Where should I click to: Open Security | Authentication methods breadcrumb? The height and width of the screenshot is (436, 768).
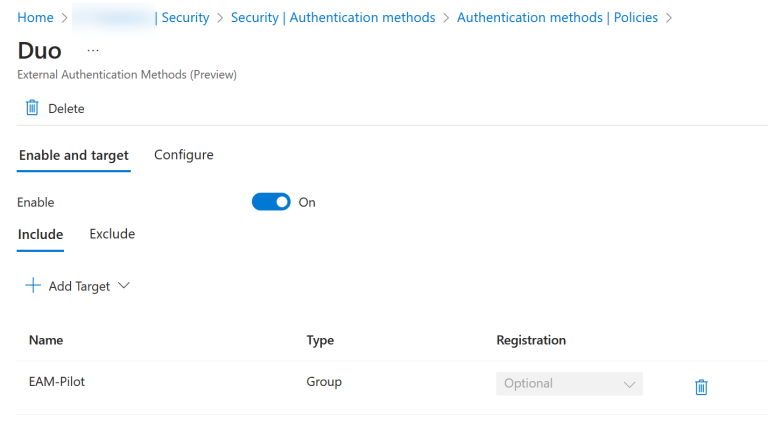(333, 17)
